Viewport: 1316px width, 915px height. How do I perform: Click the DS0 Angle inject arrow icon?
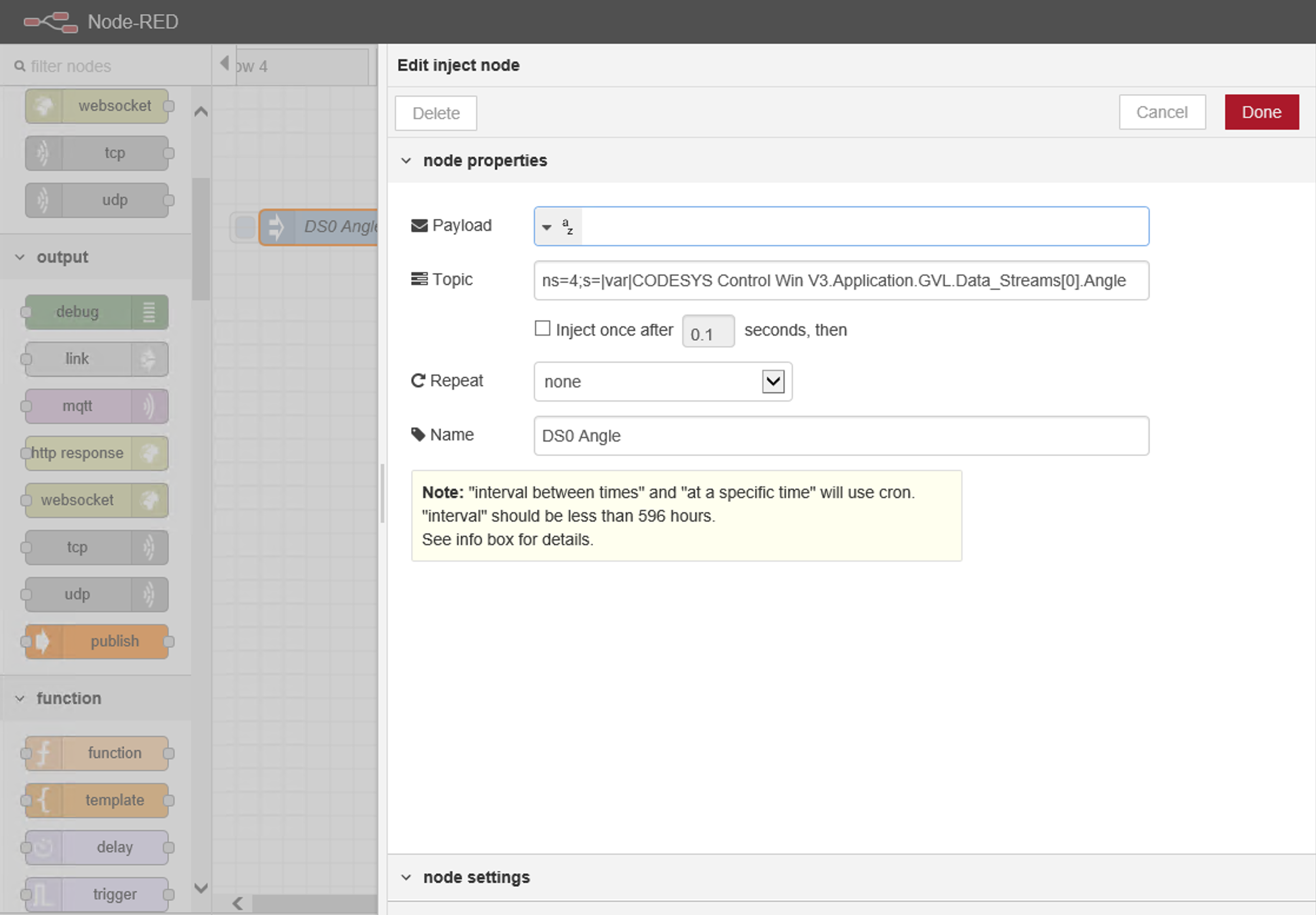[x=276, y=227]
